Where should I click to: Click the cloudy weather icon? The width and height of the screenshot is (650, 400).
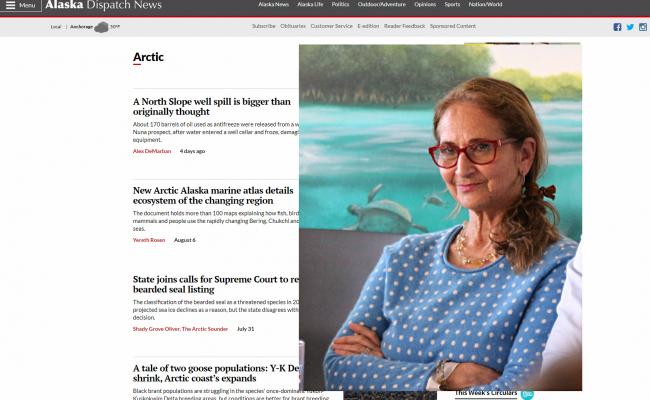(x=101, y=27)
